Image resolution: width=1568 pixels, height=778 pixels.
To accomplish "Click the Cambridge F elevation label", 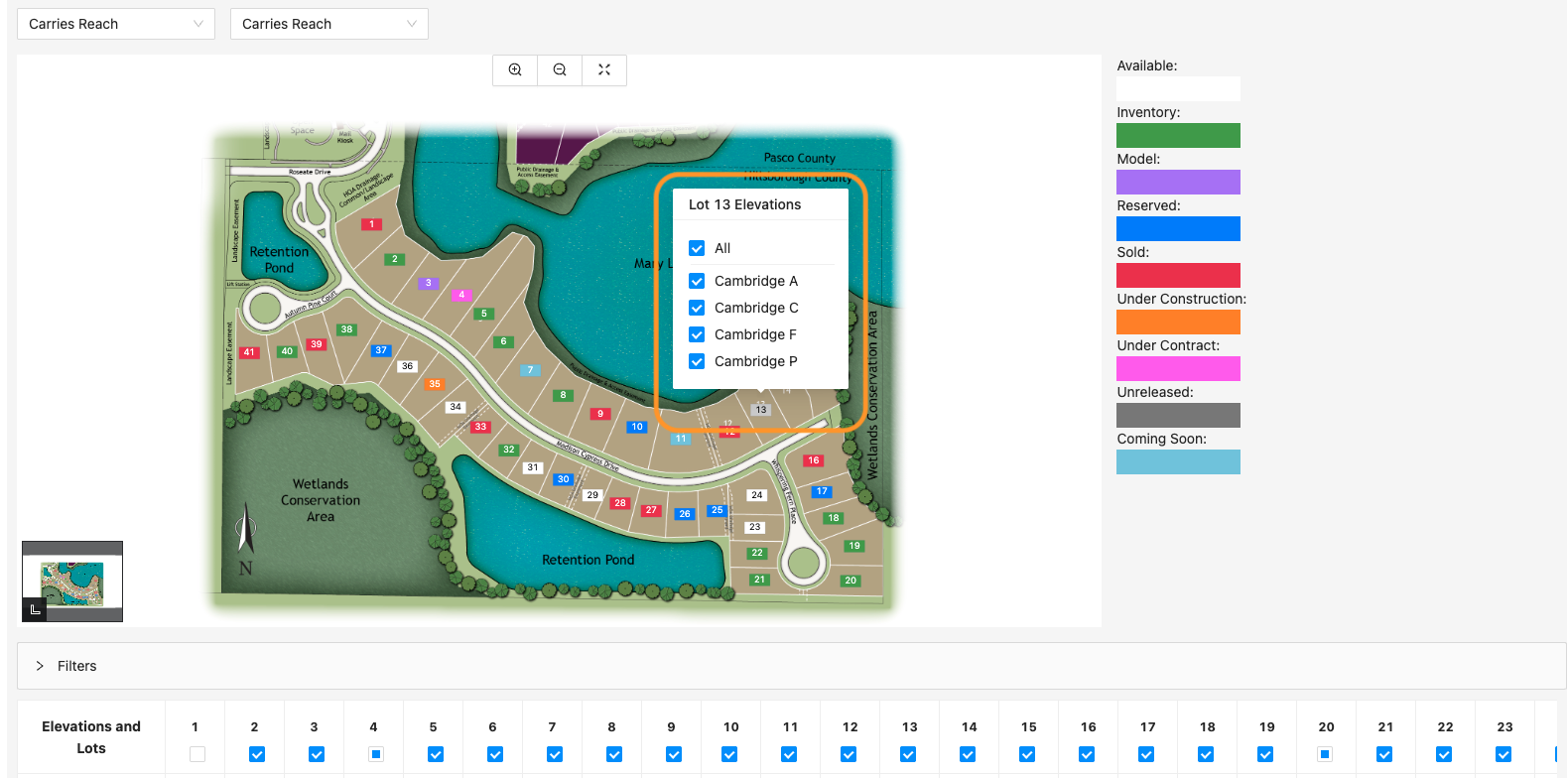I will (755, 334).
